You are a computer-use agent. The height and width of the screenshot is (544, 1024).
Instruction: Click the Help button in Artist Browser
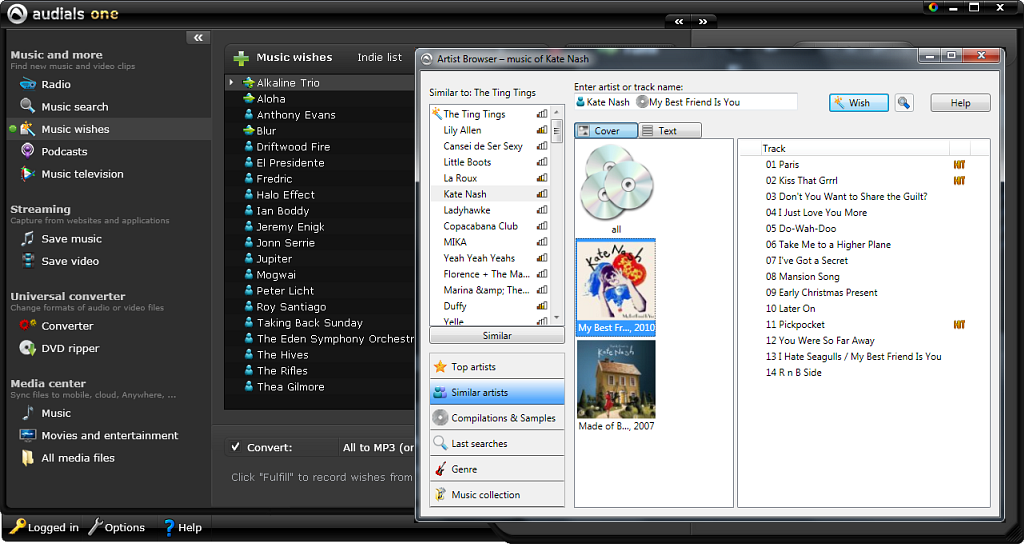coord(960,103)
